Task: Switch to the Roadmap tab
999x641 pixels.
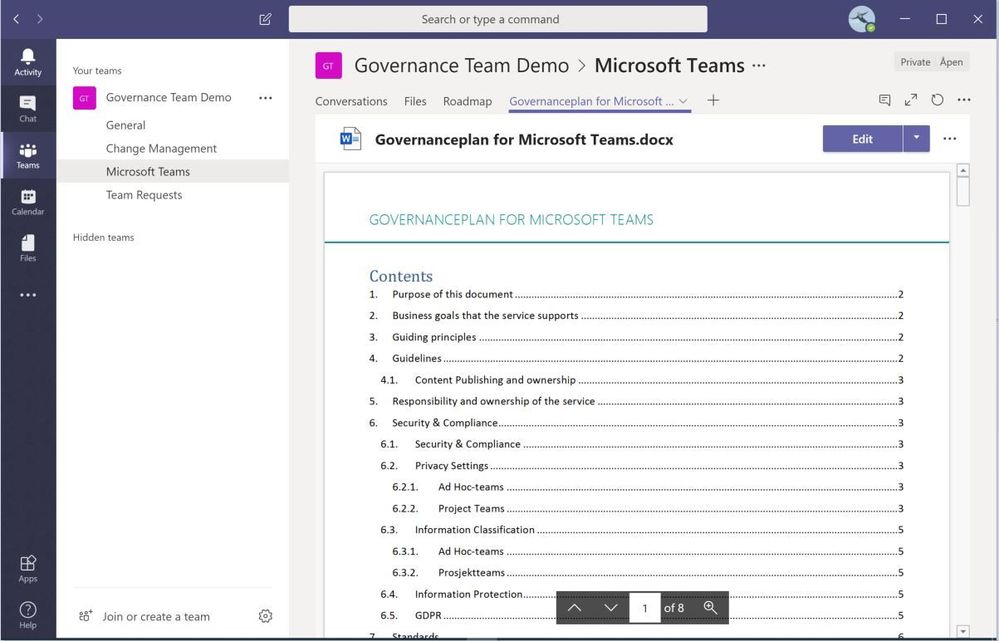Action: tap(467, 101)
